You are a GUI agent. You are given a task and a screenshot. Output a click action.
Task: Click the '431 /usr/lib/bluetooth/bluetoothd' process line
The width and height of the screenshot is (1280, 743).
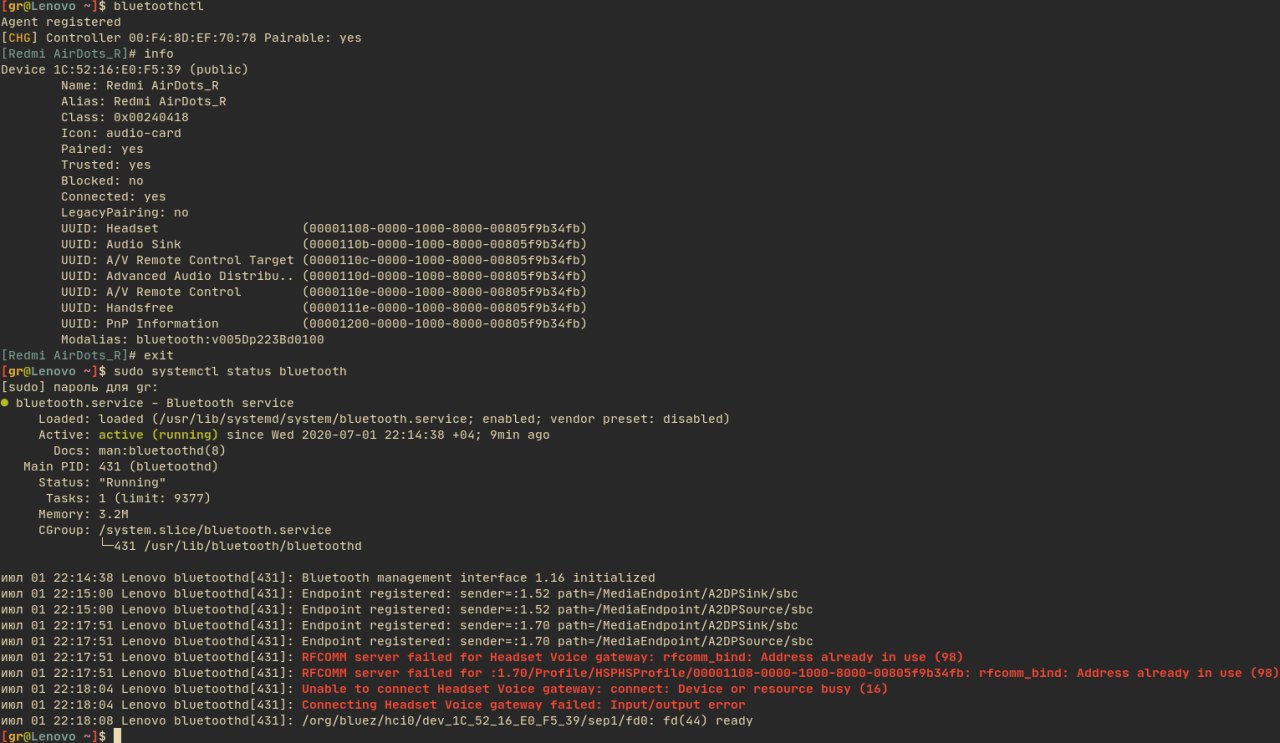pyautogui.click(x=238, y=546)
